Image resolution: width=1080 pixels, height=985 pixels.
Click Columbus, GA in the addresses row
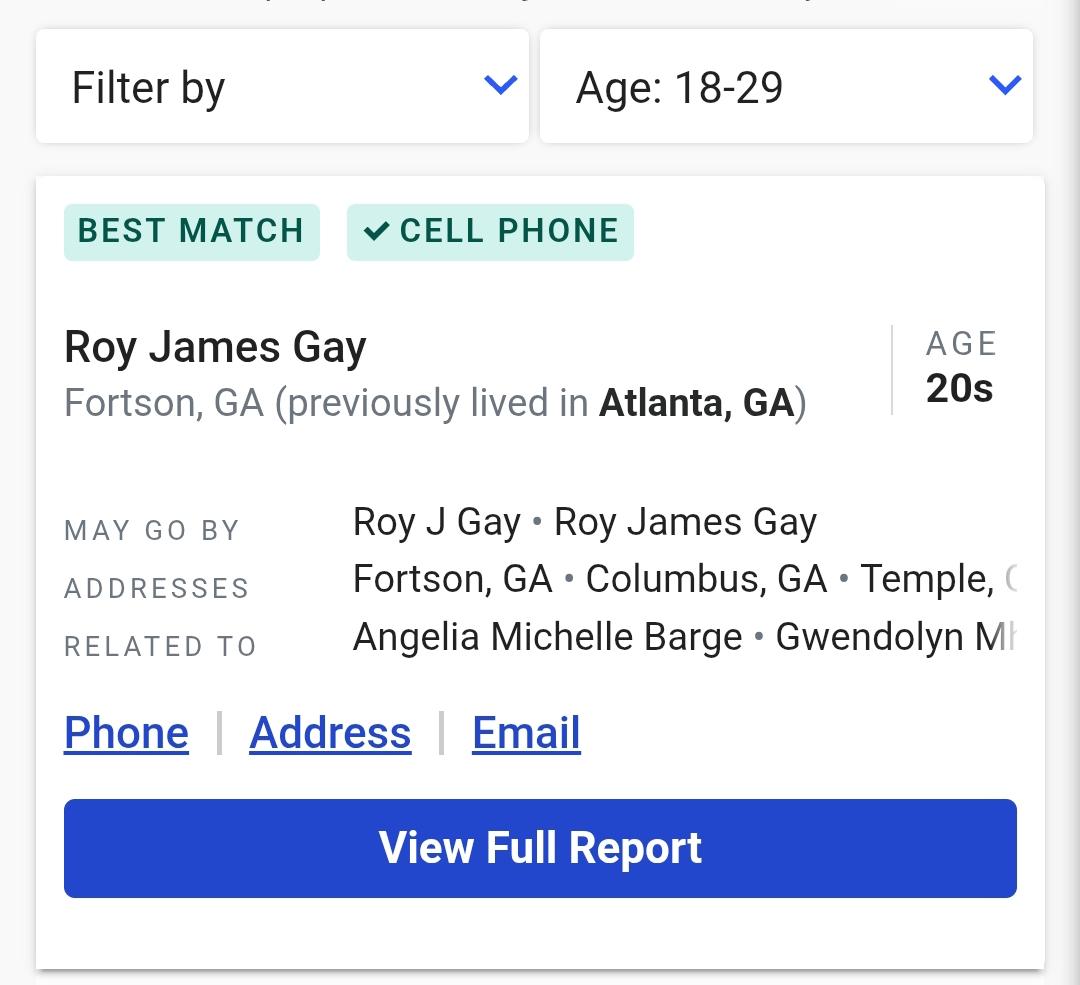[x=706, y=579]
